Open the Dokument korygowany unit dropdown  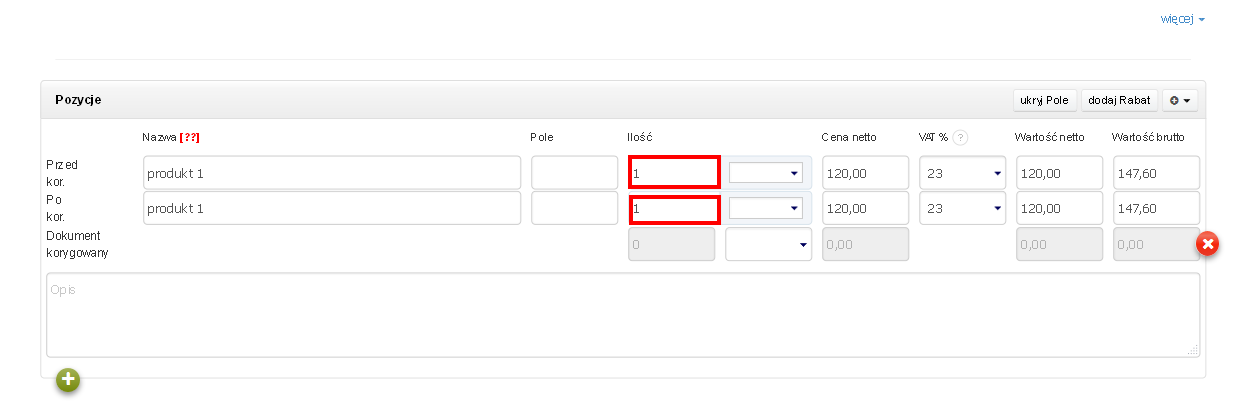tap(769, 244)
